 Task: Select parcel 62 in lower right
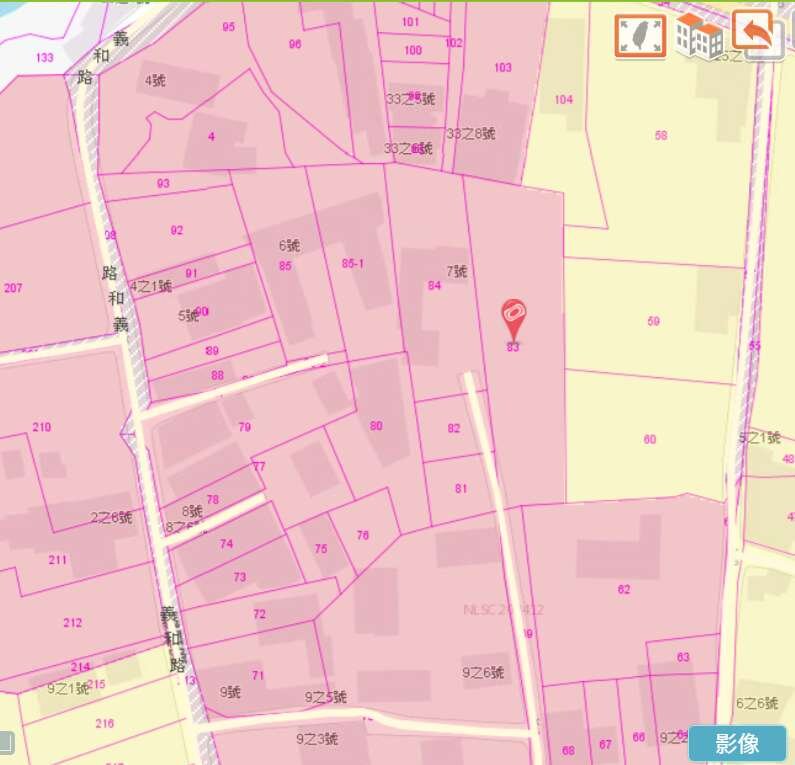pyautogui.click(x=624, y=590)
